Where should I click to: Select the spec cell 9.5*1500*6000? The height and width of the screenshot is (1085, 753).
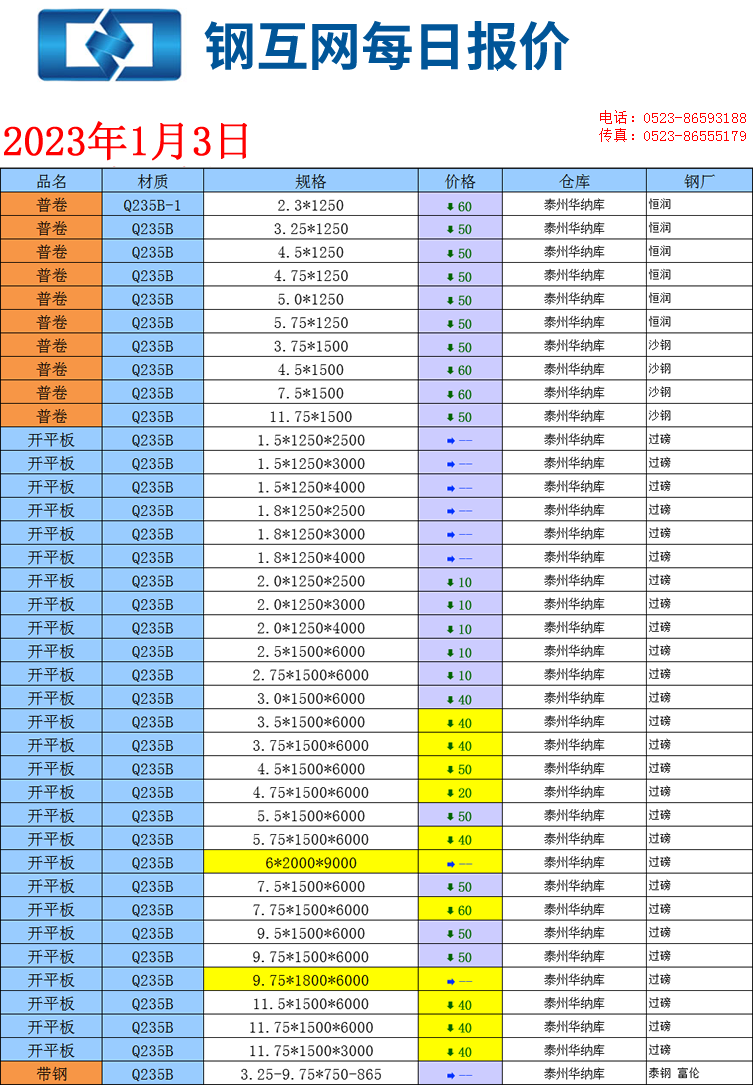[311, 933]
